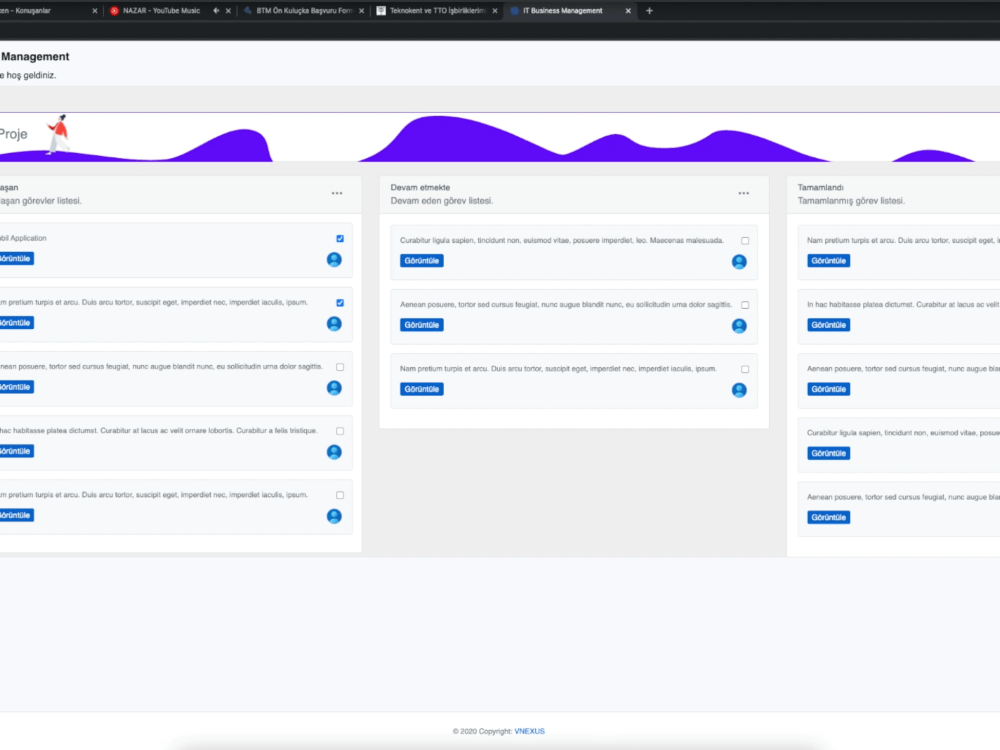Click the YouTube Music tab favicon
This screenshot has width=1000, height=750.
[x=114, y=11]
